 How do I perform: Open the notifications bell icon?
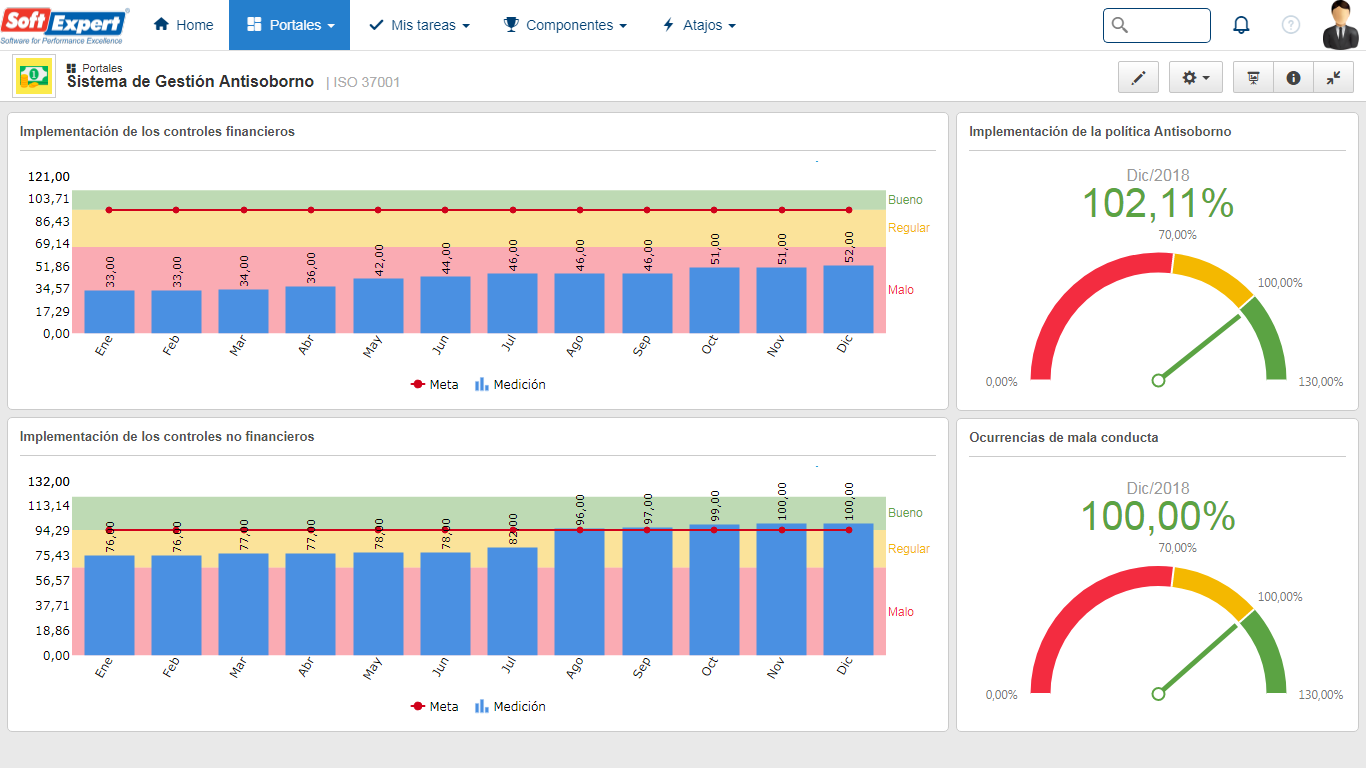[x=1241, y=25]
